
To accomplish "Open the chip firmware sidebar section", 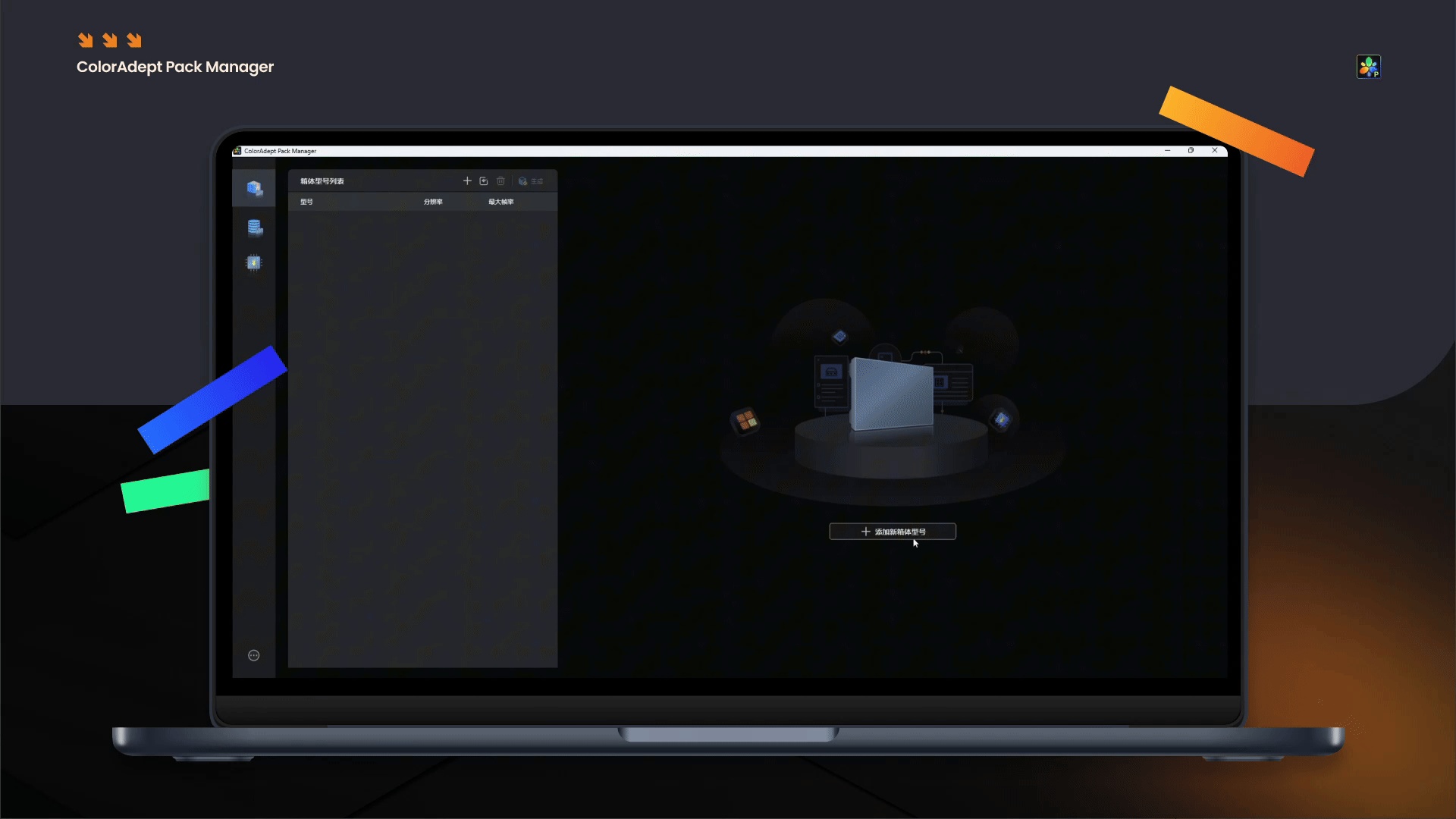I will [254, 263].
